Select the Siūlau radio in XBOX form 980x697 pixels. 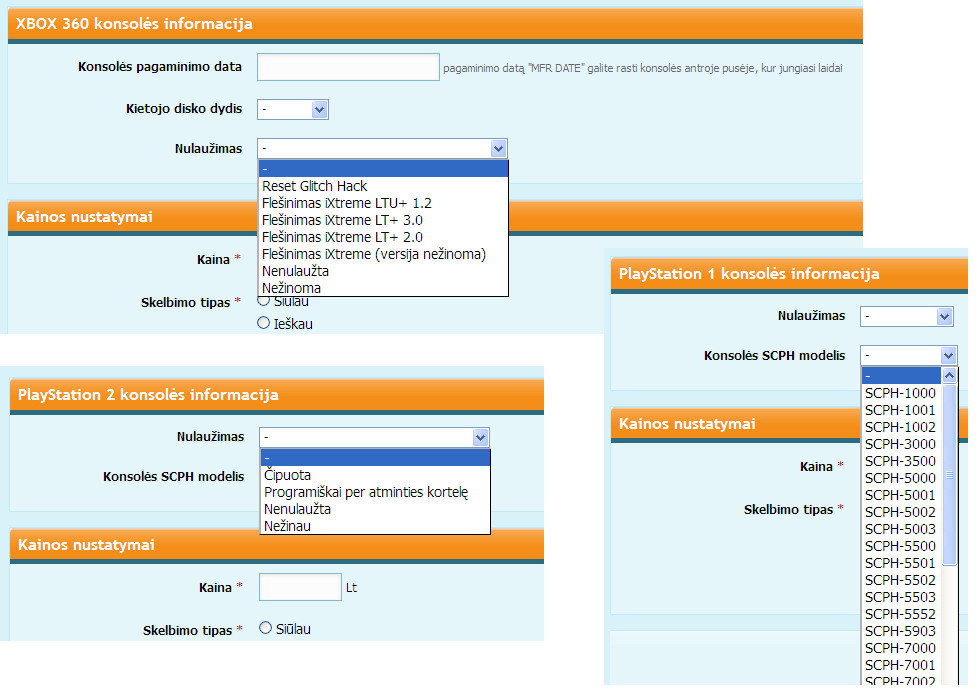264,301
